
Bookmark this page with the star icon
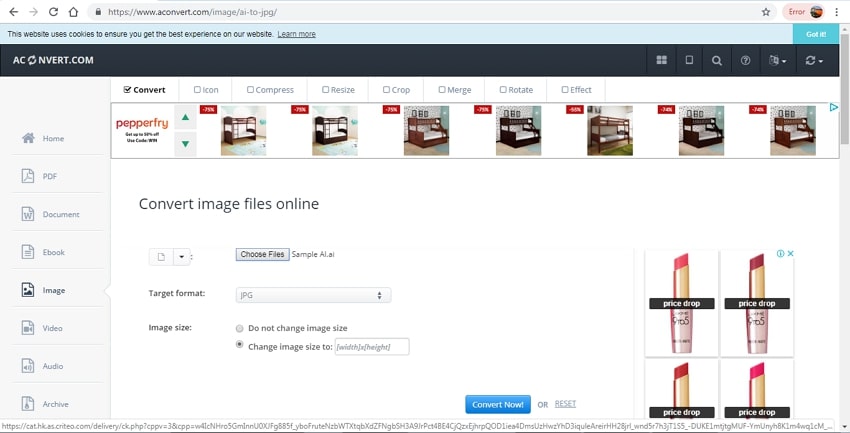[x=766, y=12]
